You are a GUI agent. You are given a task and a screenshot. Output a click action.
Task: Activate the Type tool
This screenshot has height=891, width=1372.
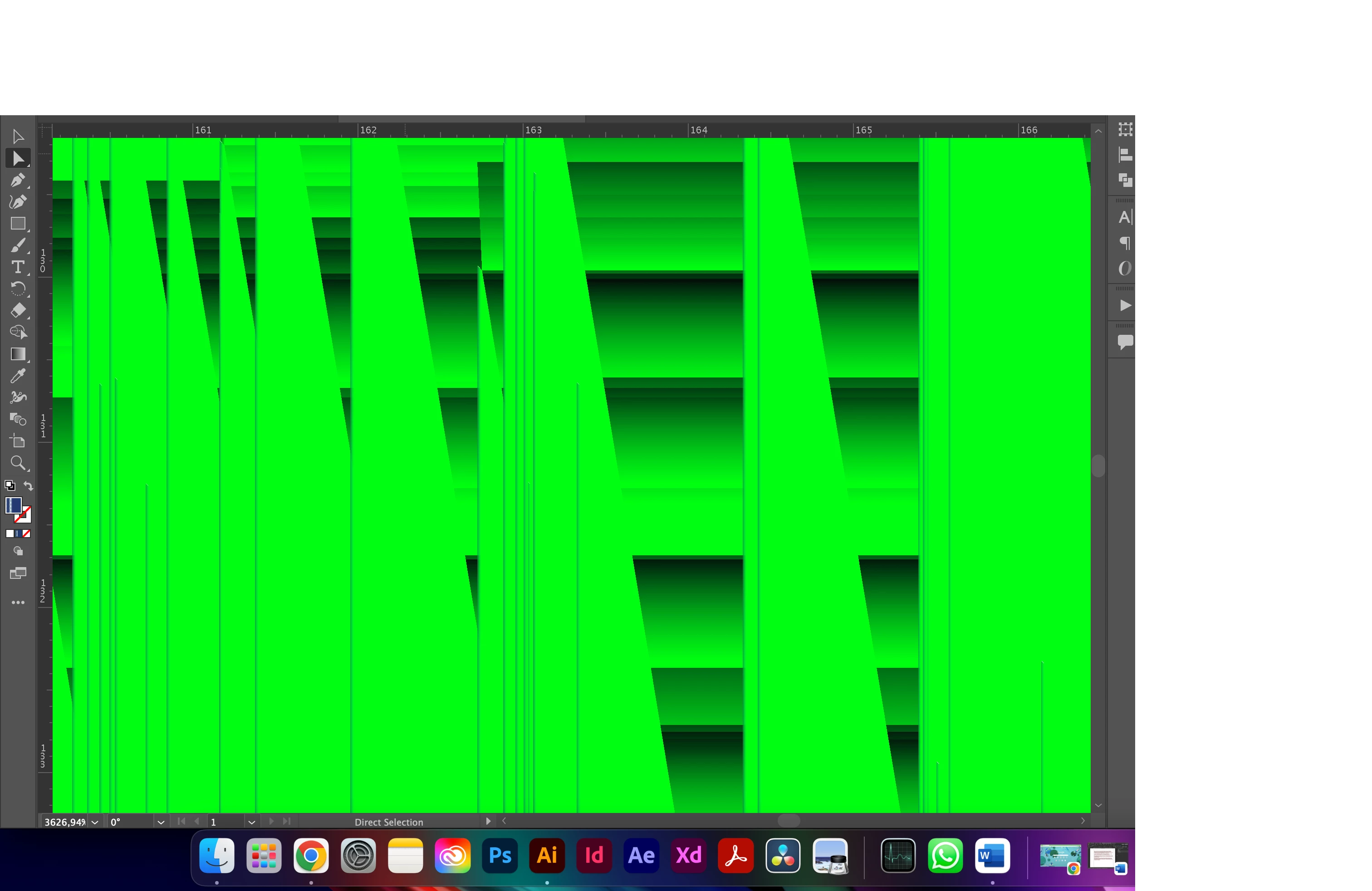pos(18,267)
